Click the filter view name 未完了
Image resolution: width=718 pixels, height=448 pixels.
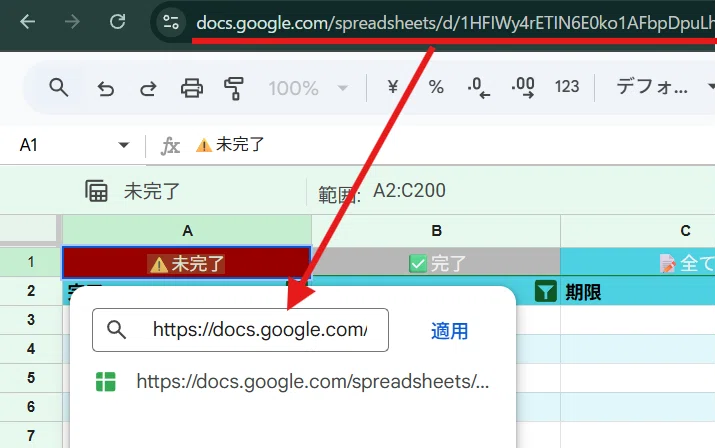pos(152,191)
